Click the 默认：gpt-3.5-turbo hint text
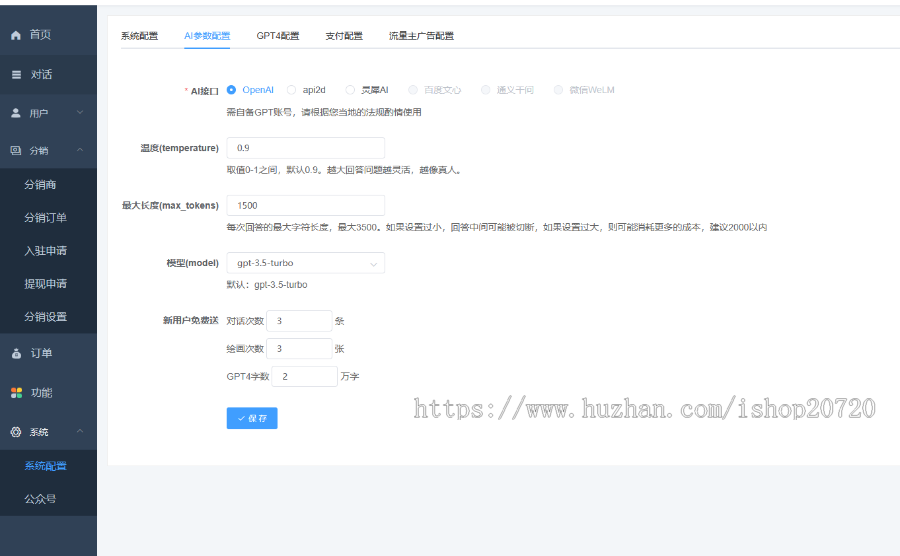900x556 pixels. tap(267, 285)
